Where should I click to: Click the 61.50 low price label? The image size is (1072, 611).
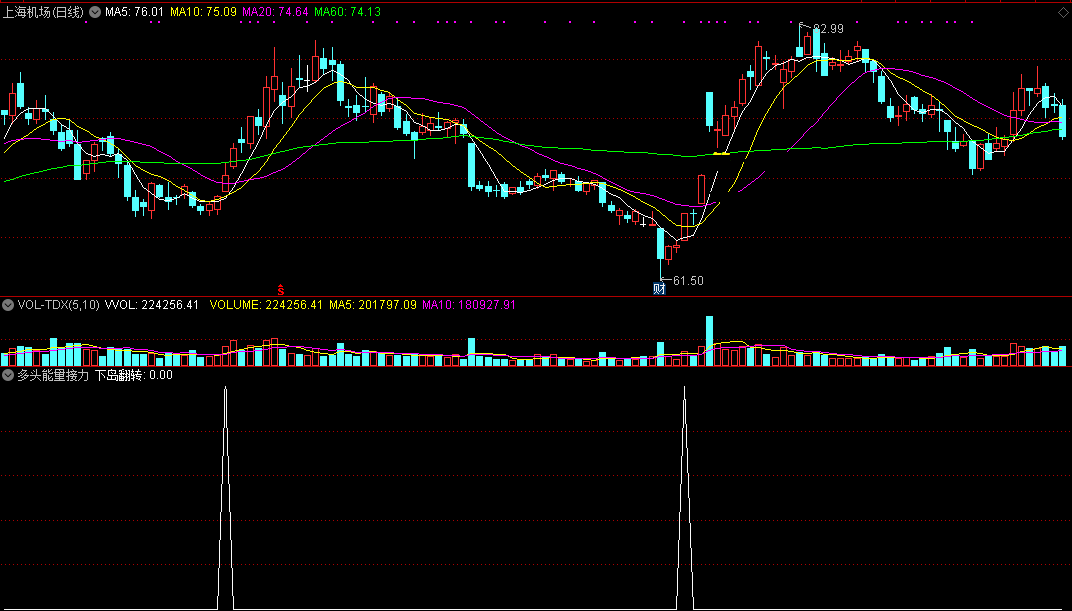pos(688,281)
